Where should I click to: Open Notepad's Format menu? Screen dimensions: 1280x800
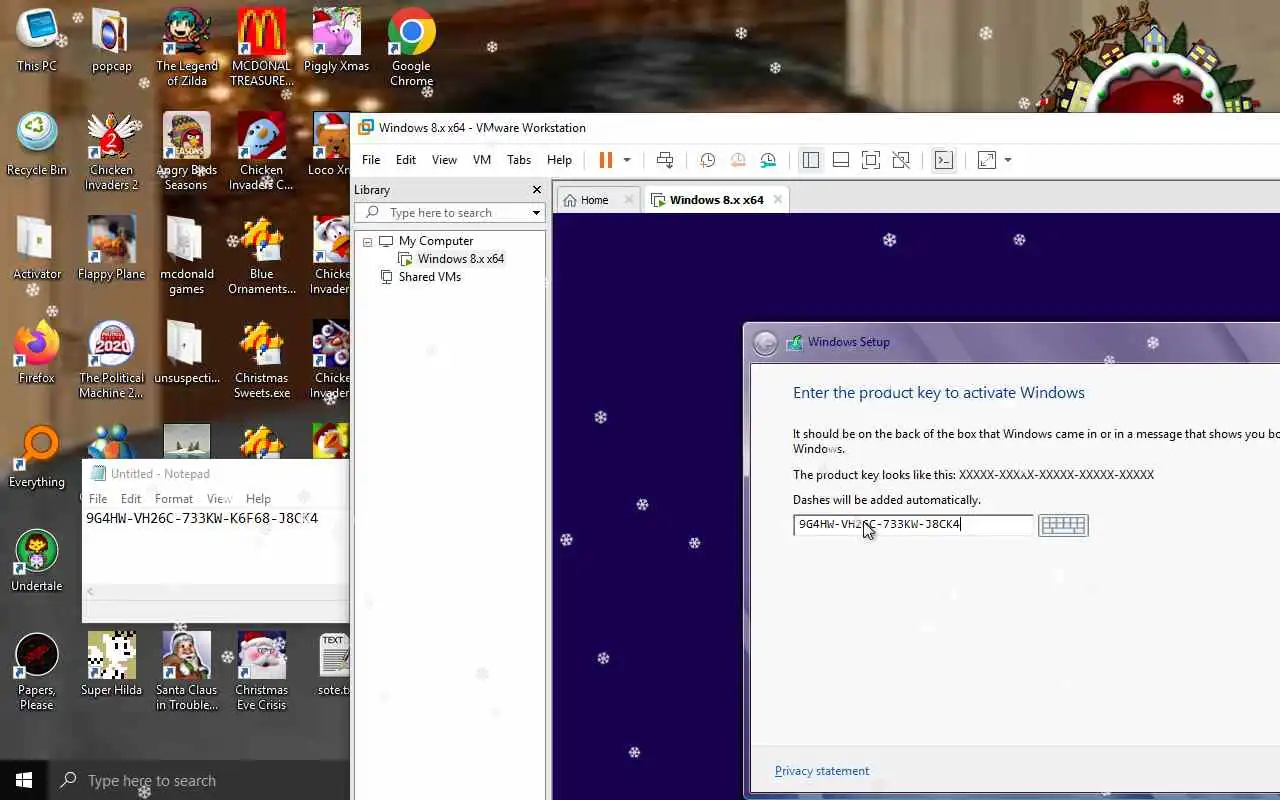(174, 498)
